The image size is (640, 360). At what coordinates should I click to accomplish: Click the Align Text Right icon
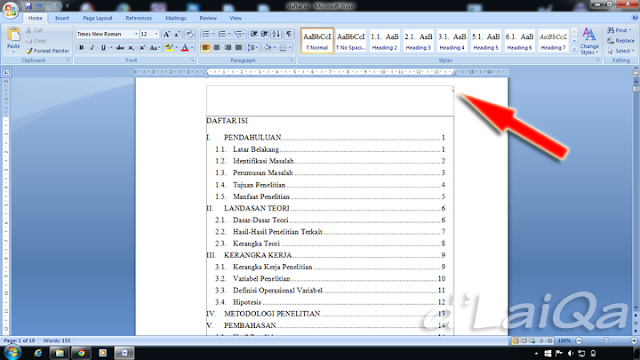point(228,48)
